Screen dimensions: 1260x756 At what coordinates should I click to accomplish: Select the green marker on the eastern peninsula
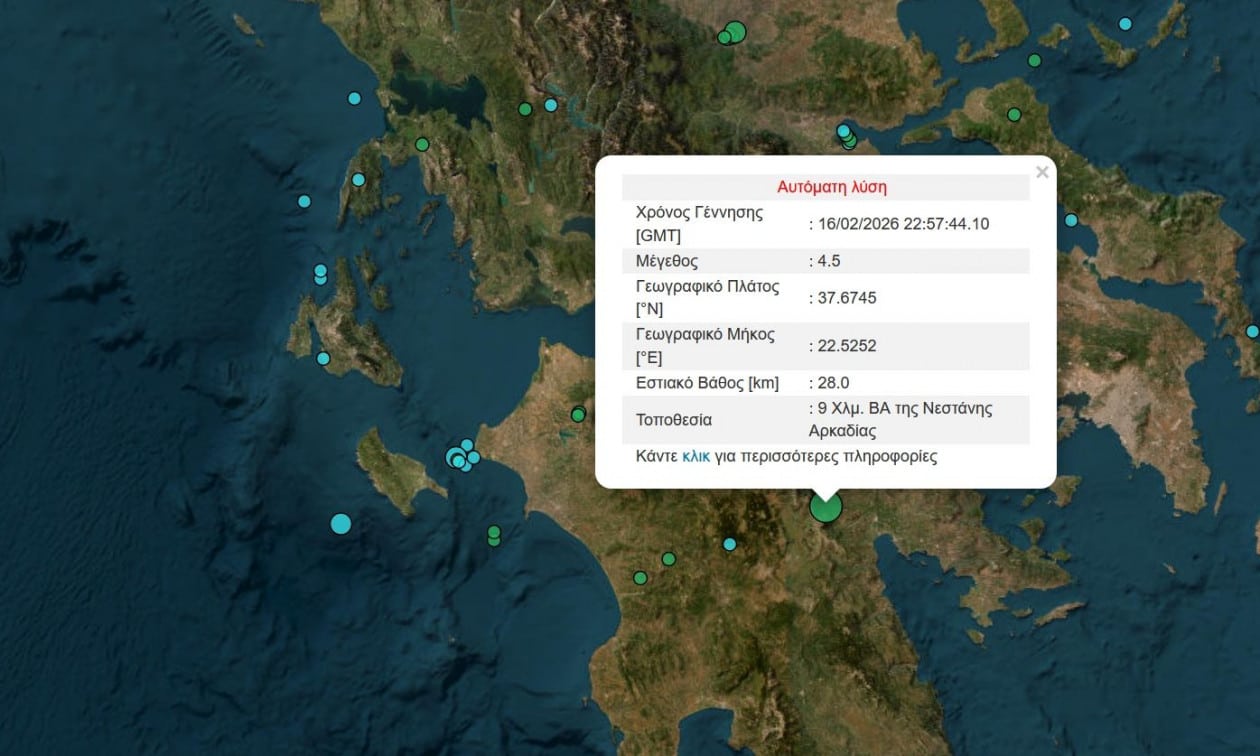(1013, 113)
